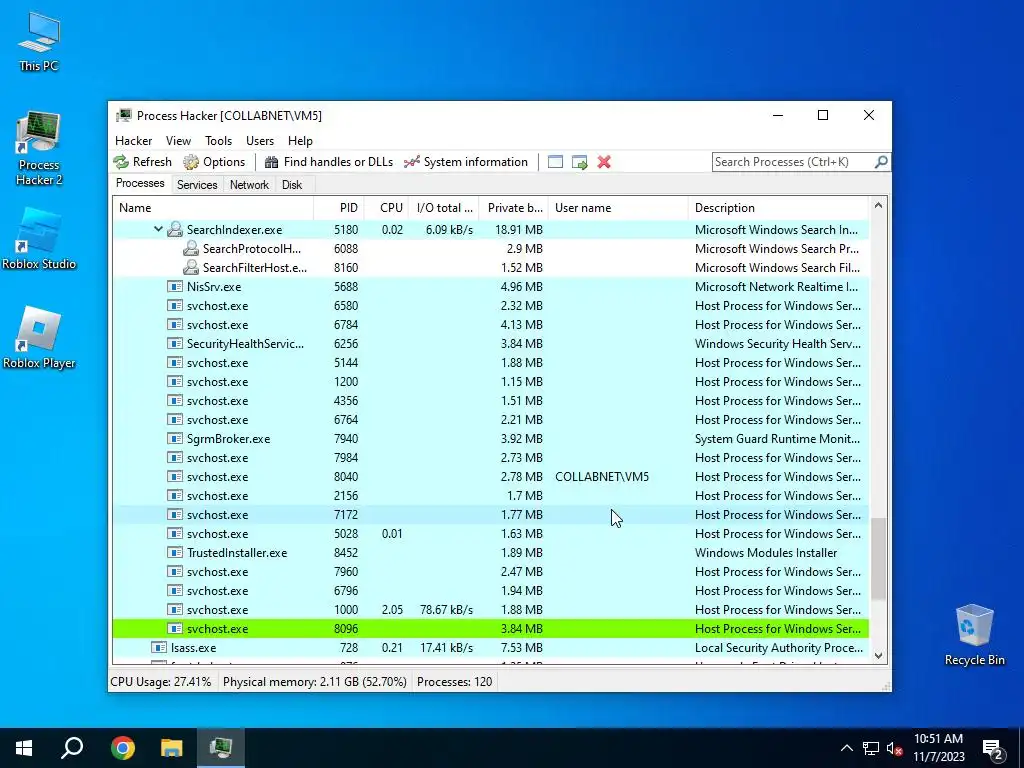Viewport: 1024px width, 768px height.
Task: Click the vertical scrollbar thumb
Action: click(878, 558)
